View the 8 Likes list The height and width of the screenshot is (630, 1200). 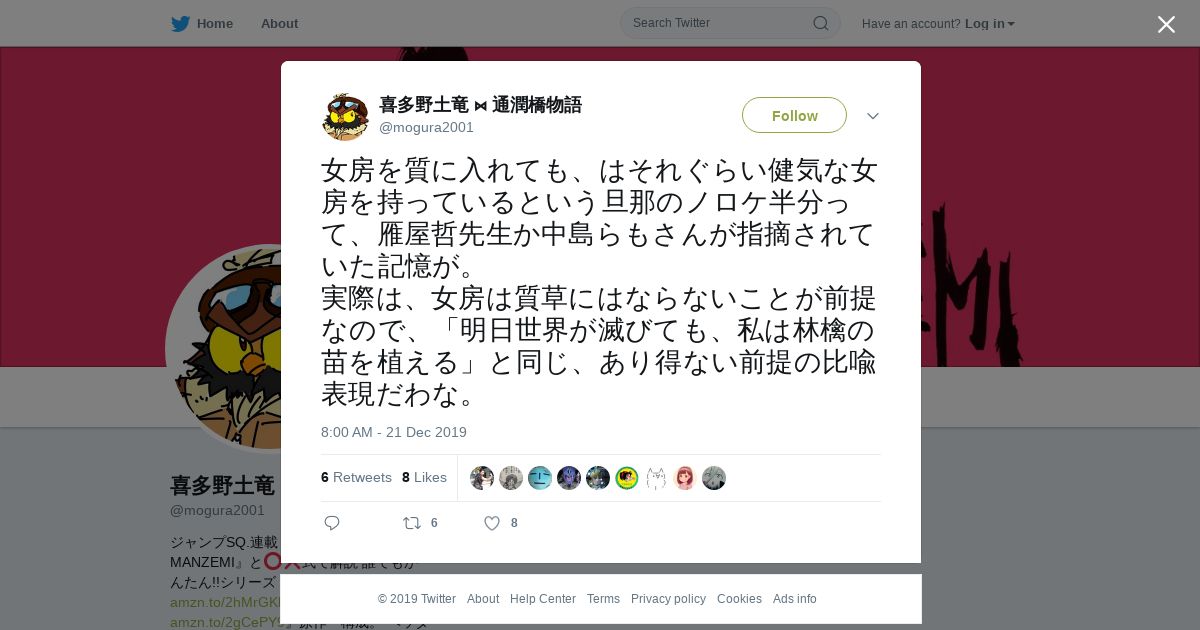coord(424,477)
